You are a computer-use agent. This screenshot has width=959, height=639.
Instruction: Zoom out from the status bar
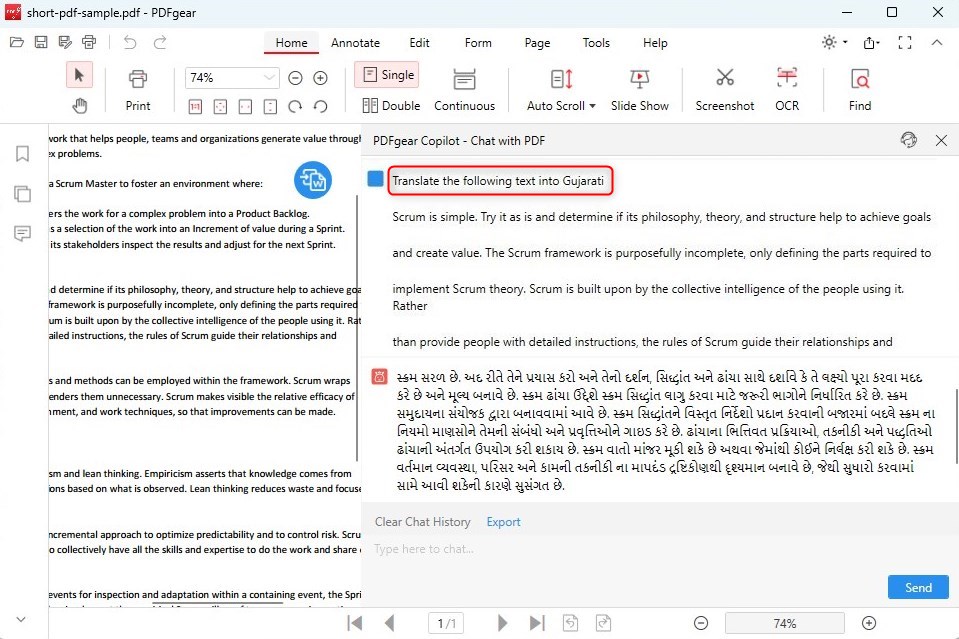click(x=701, y=623)
